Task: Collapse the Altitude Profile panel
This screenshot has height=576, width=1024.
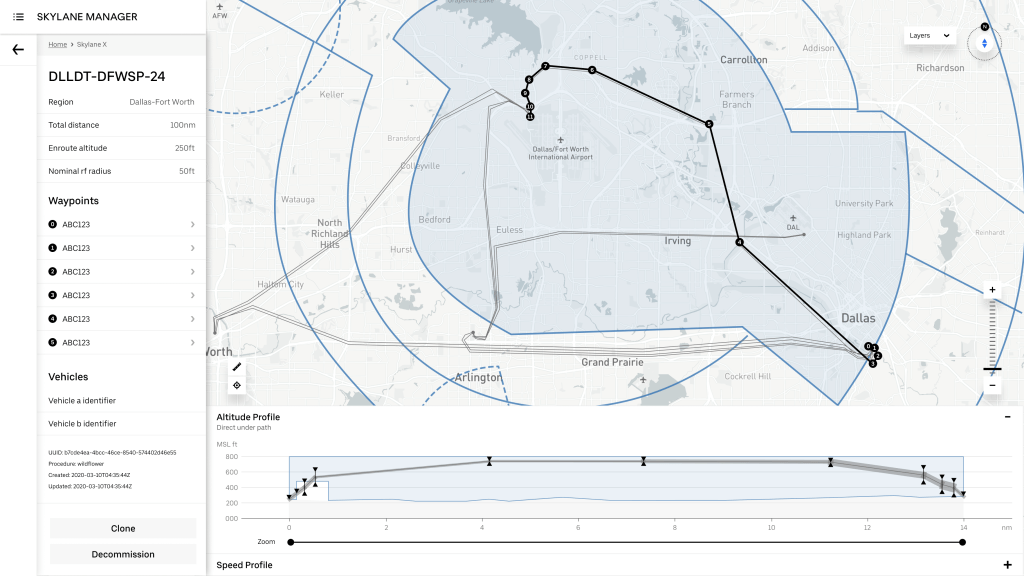Action: click(1007, 417)
